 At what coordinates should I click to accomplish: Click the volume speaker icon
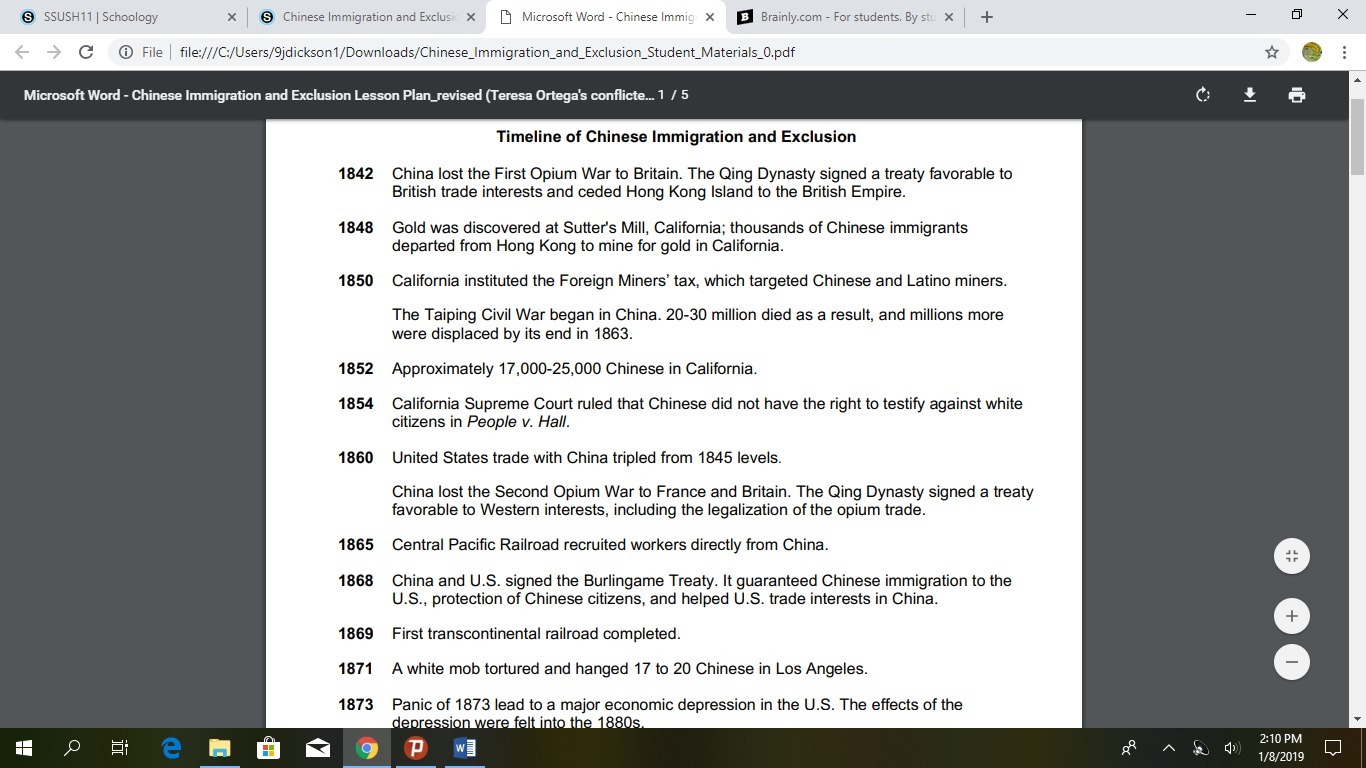click(1232, 748)
